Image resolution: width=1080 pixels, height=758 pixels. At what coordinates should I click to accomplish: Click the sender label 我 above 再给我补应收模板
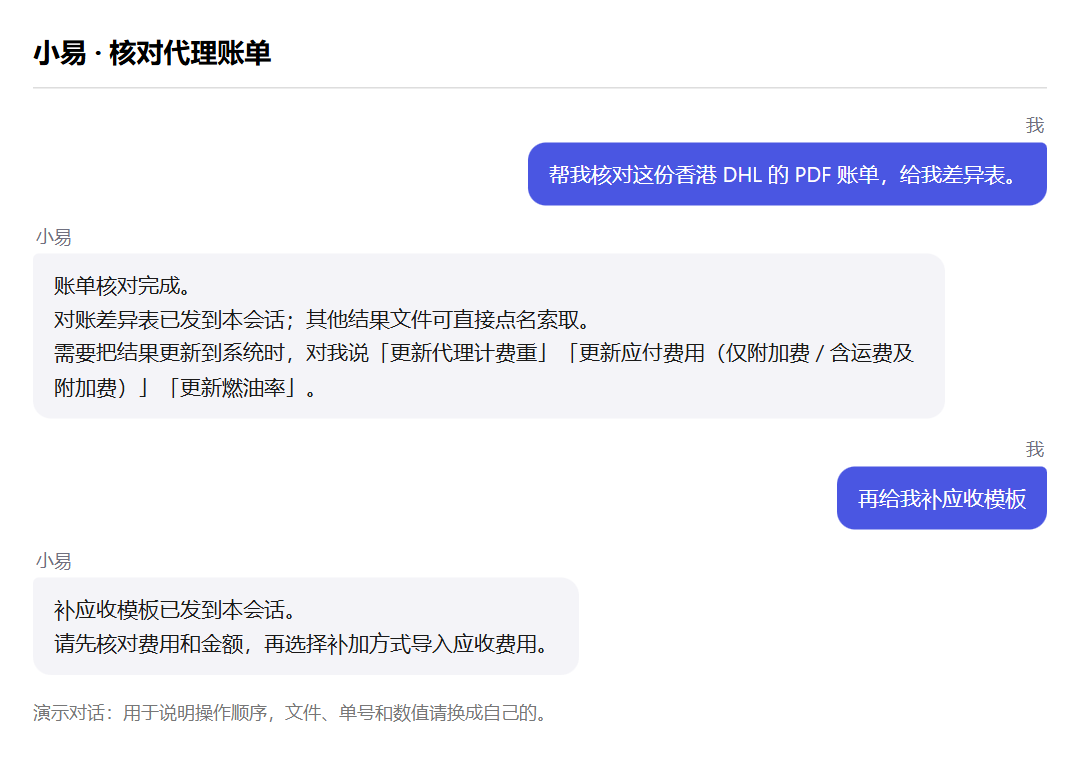click(x=1035, y=450)
